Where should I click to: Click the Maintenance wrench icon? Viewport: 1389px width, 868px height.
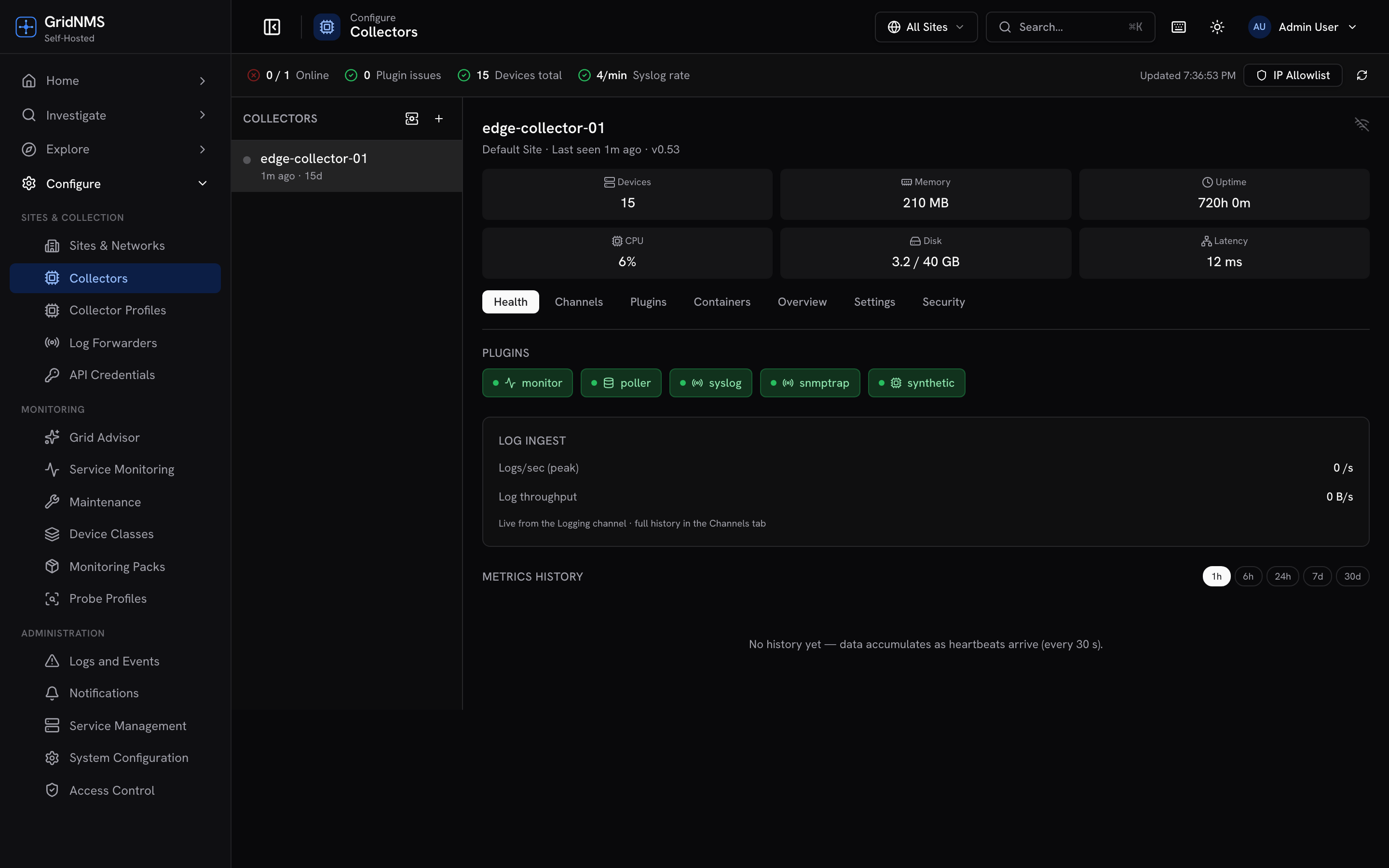point(52,502)
